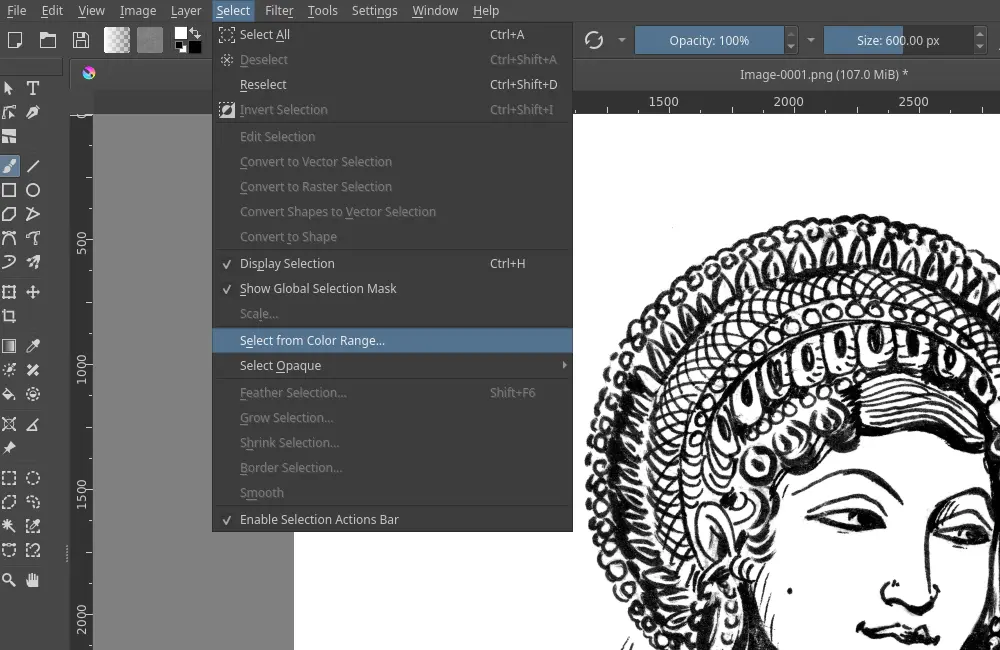Image resolution: width=1000 pixels, height=650 pixels.
Task: Select the Pan hand tool
Action: 33,580
